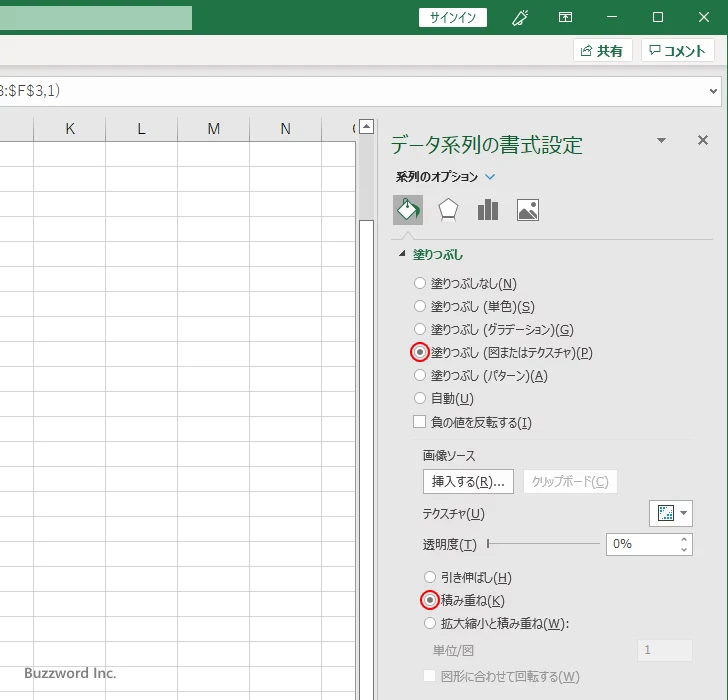
Task: Decrease transparency with the down spinner
Action: click(684, 550)
